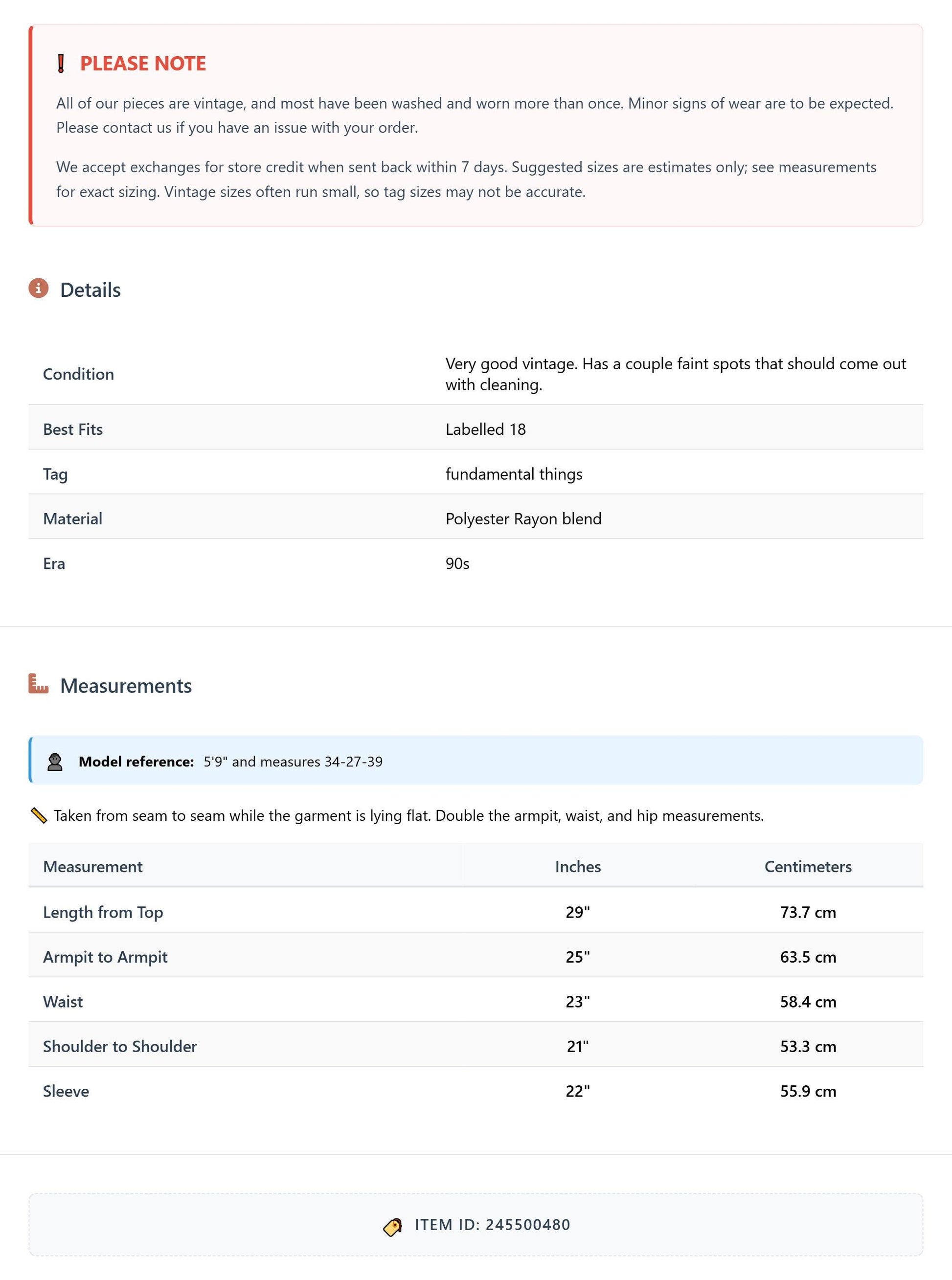Select the Polyester Rayon blend text
The height and width of the screenshot is (1280, 952).
point(523,518)
